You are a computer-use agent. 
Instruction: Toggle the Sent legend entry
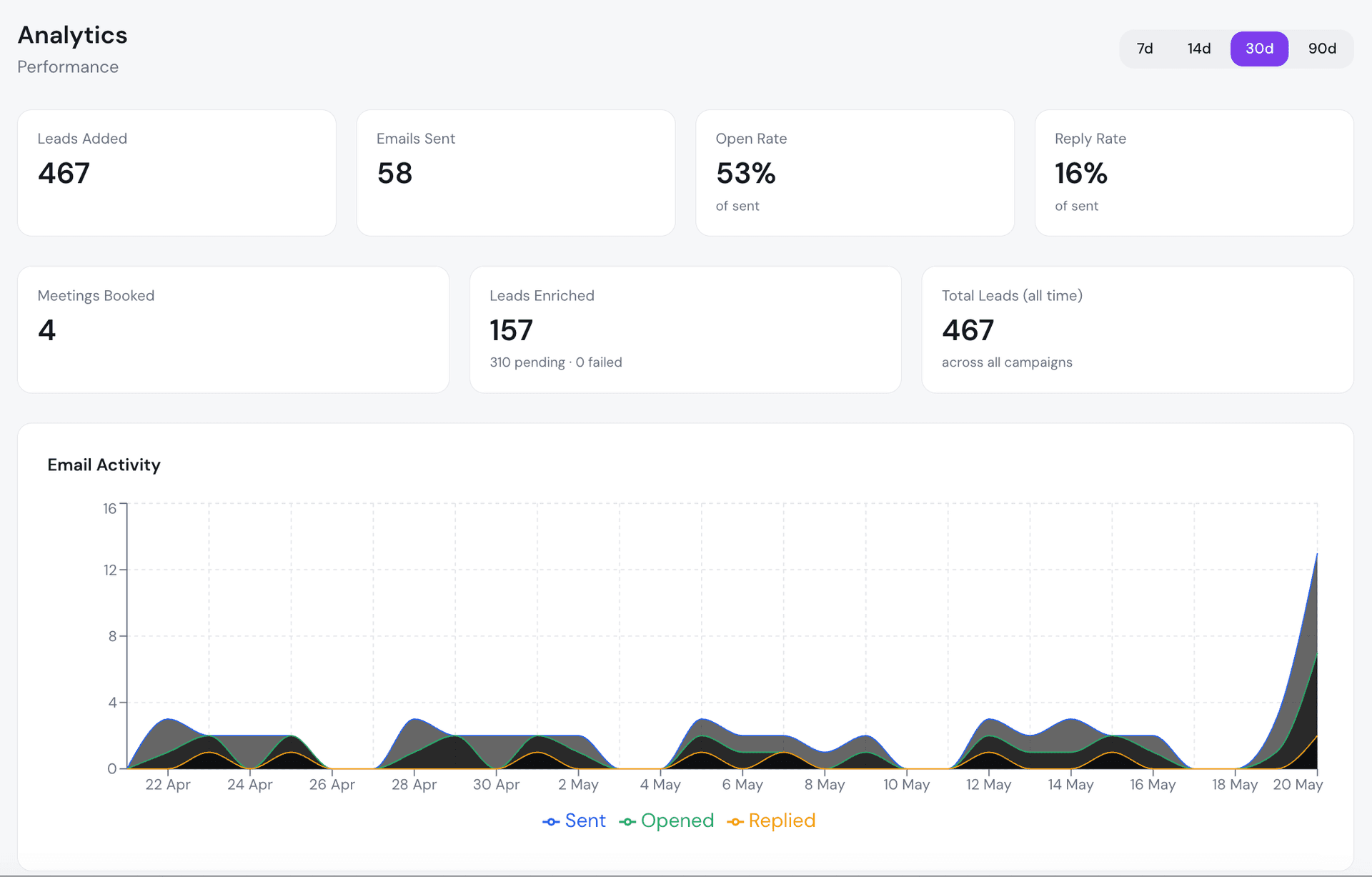coord(574,821)
